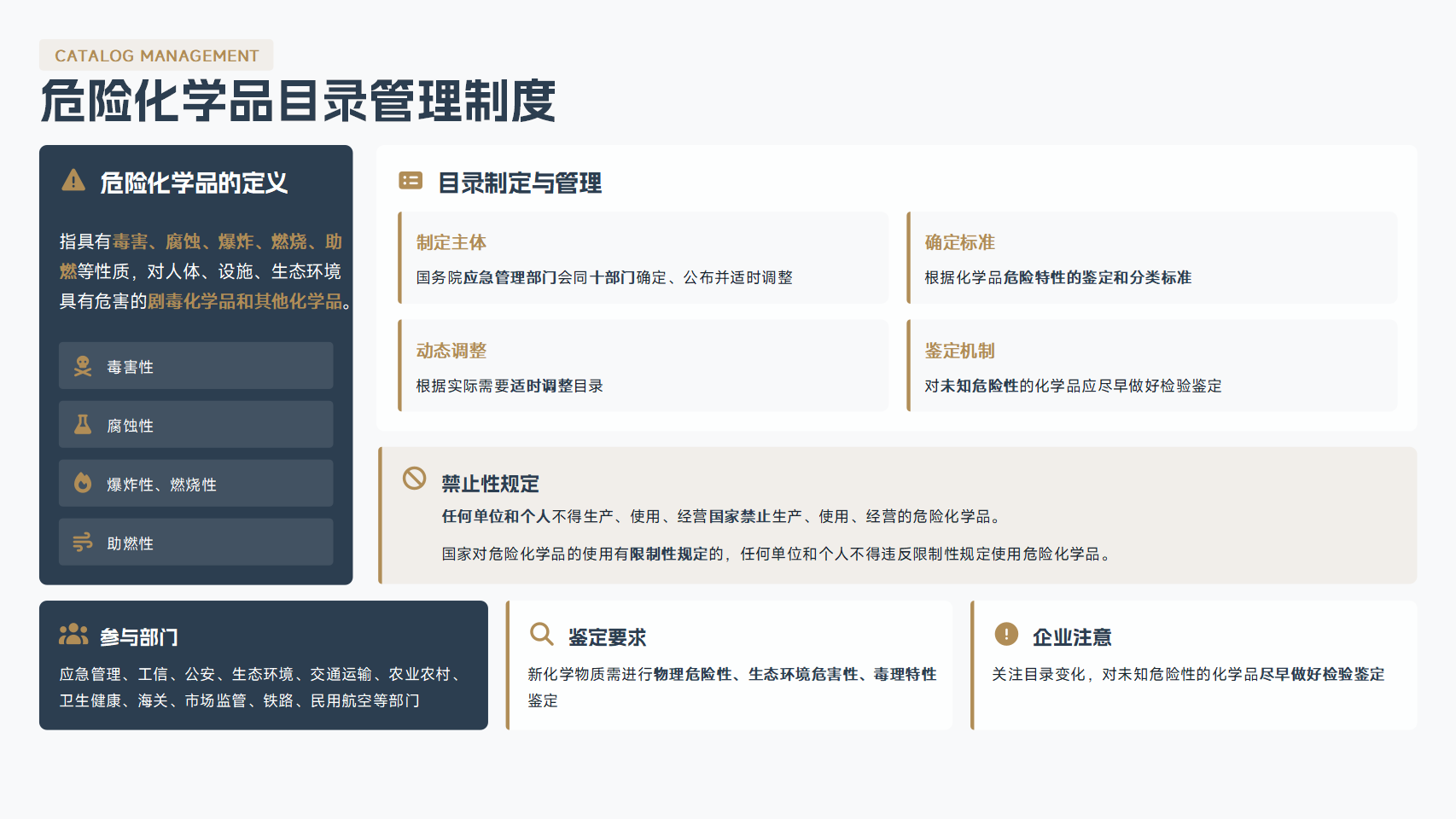Select the 制定主体 card

644,258
